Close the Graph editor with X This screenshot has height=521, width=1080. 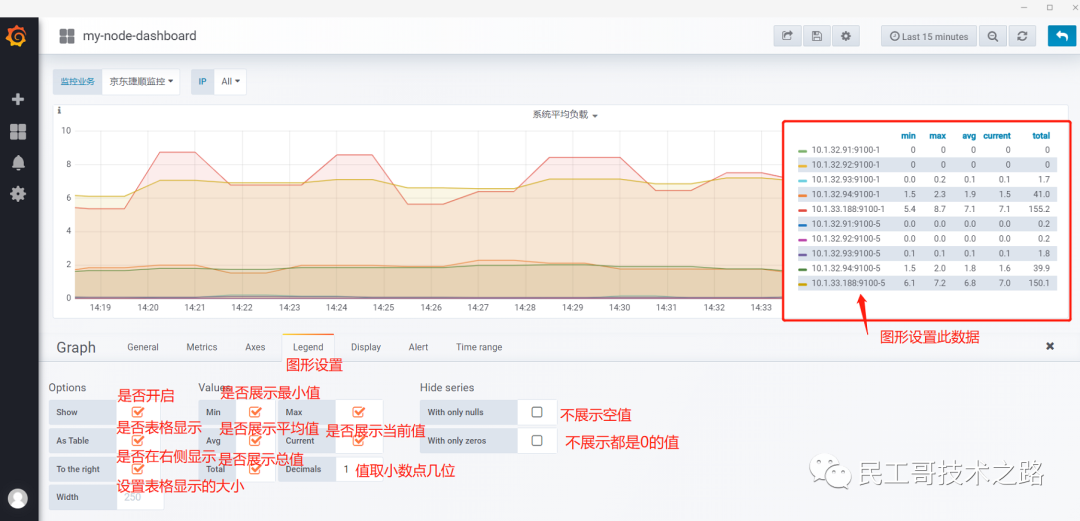[1050, 346]
